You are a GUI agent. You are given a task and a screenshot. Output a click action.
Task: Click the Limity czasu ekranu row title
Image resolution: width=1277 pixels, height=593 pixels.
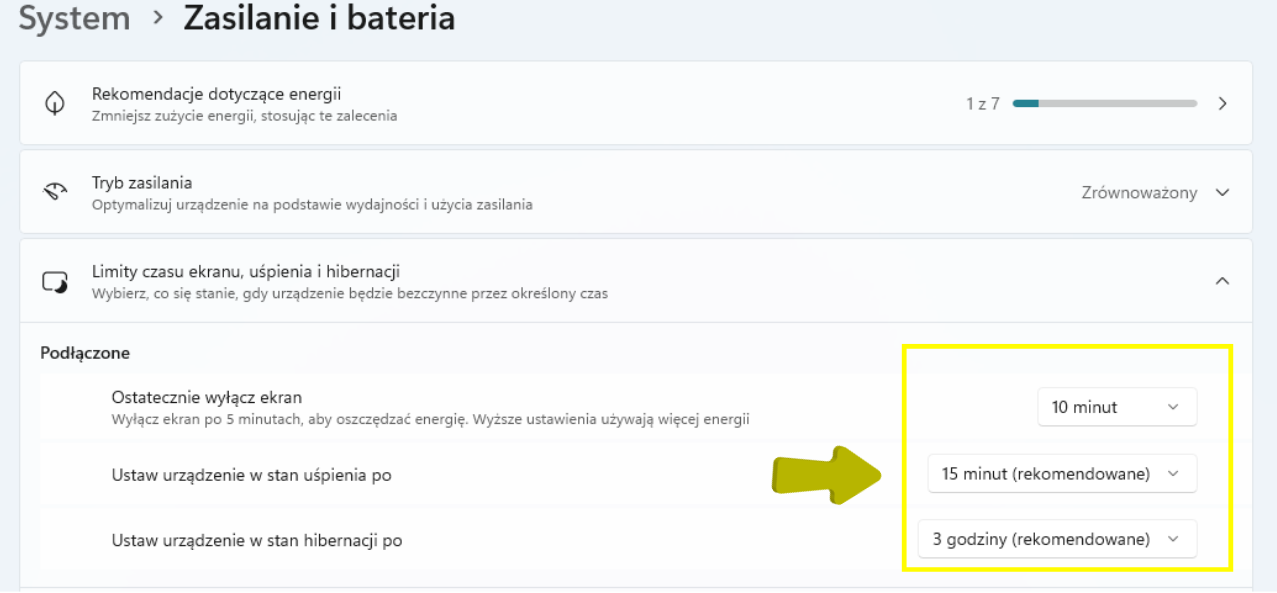click(x=246, y=272)
